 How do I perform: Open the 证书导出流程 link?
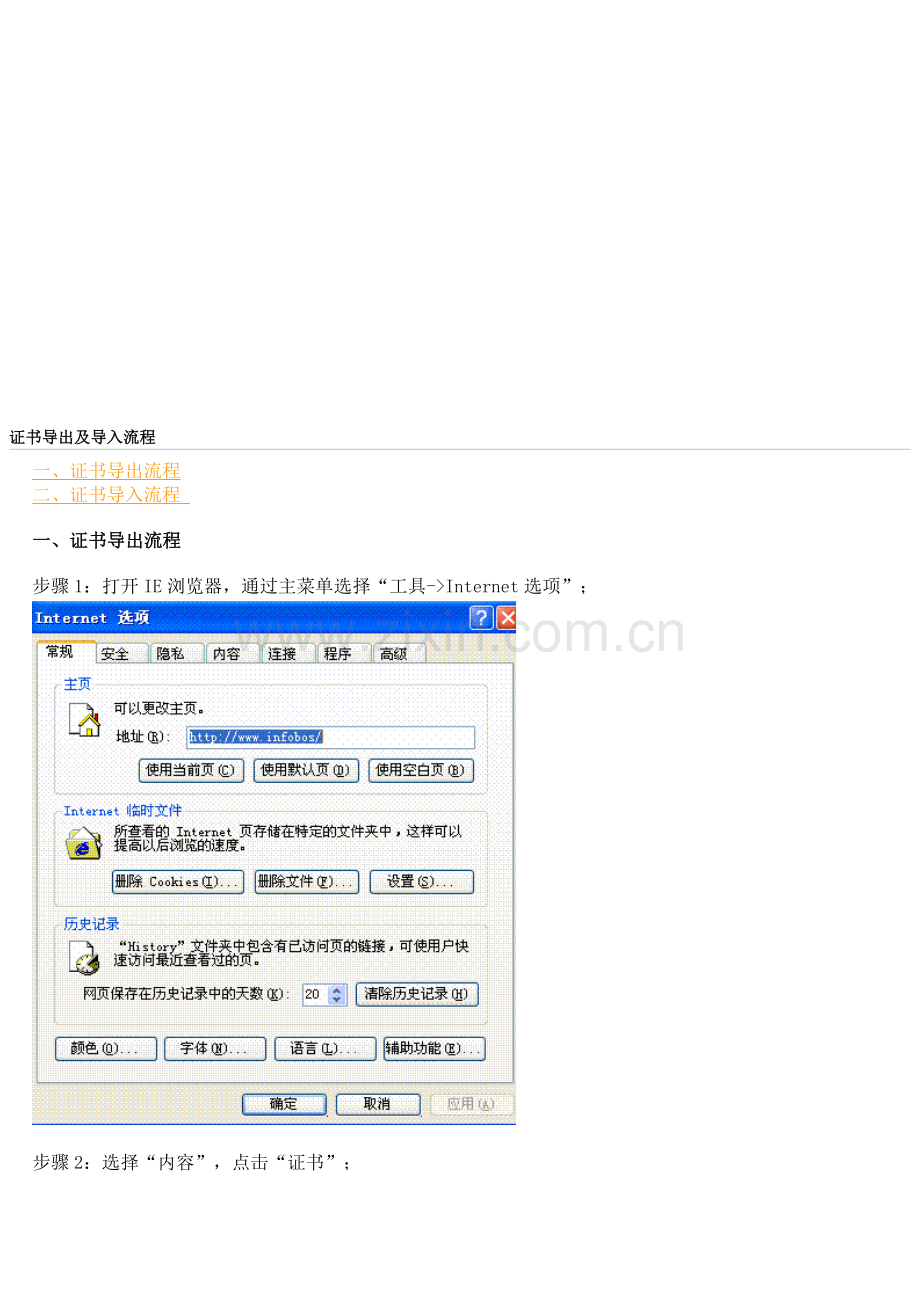(108, 470)
